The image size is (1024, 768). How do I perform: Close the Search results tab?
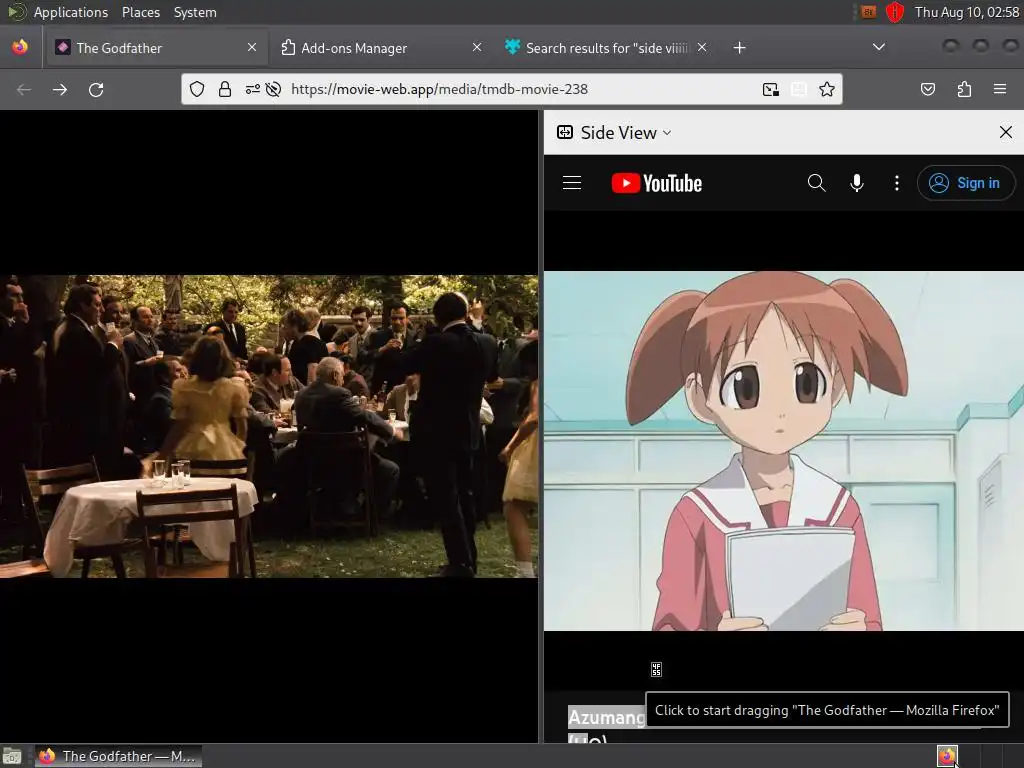(702, 48)
